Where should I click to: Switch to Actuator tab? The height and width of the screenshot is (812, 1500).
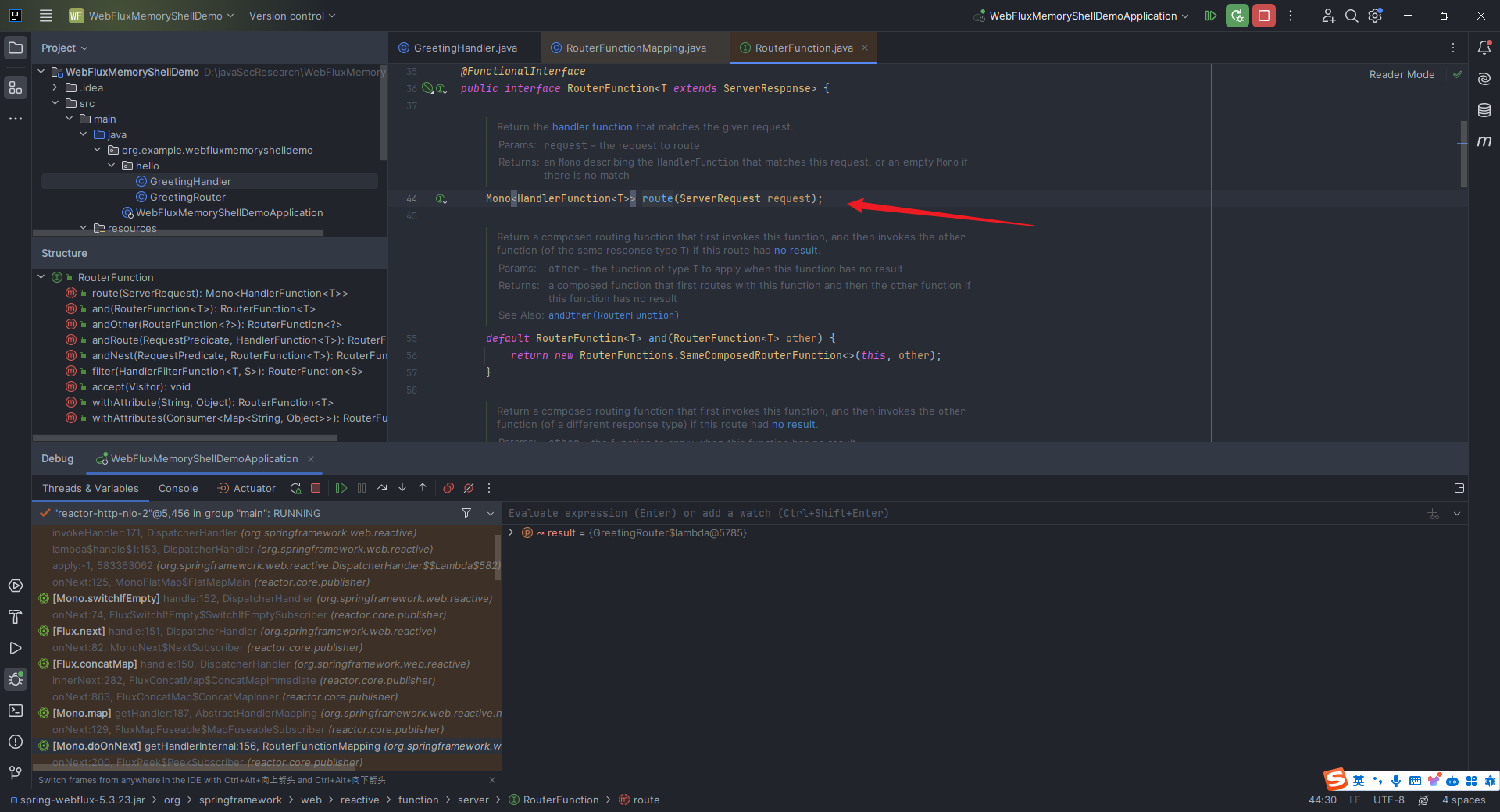tap(246, 489)
